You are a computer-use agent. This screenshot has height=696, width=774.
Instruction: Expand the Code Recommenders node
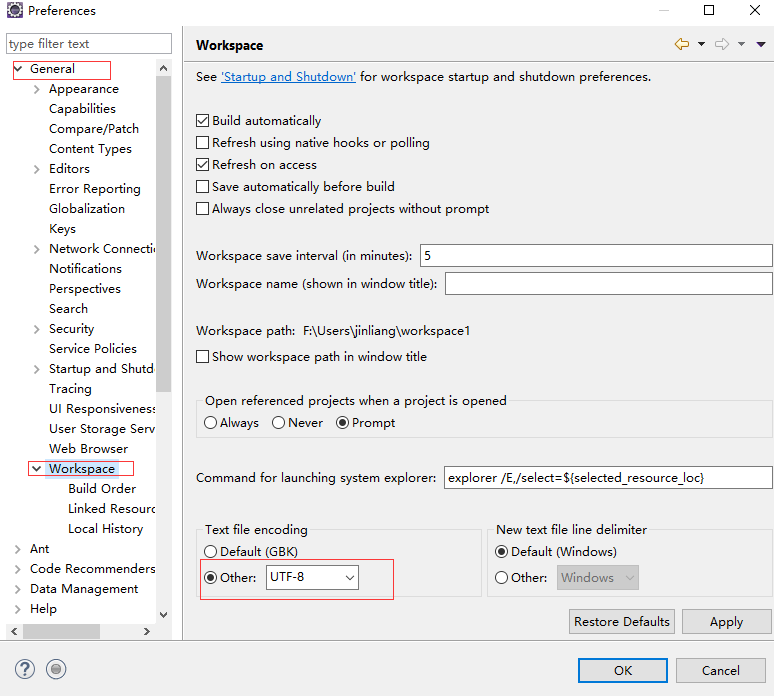pos(18,569)
